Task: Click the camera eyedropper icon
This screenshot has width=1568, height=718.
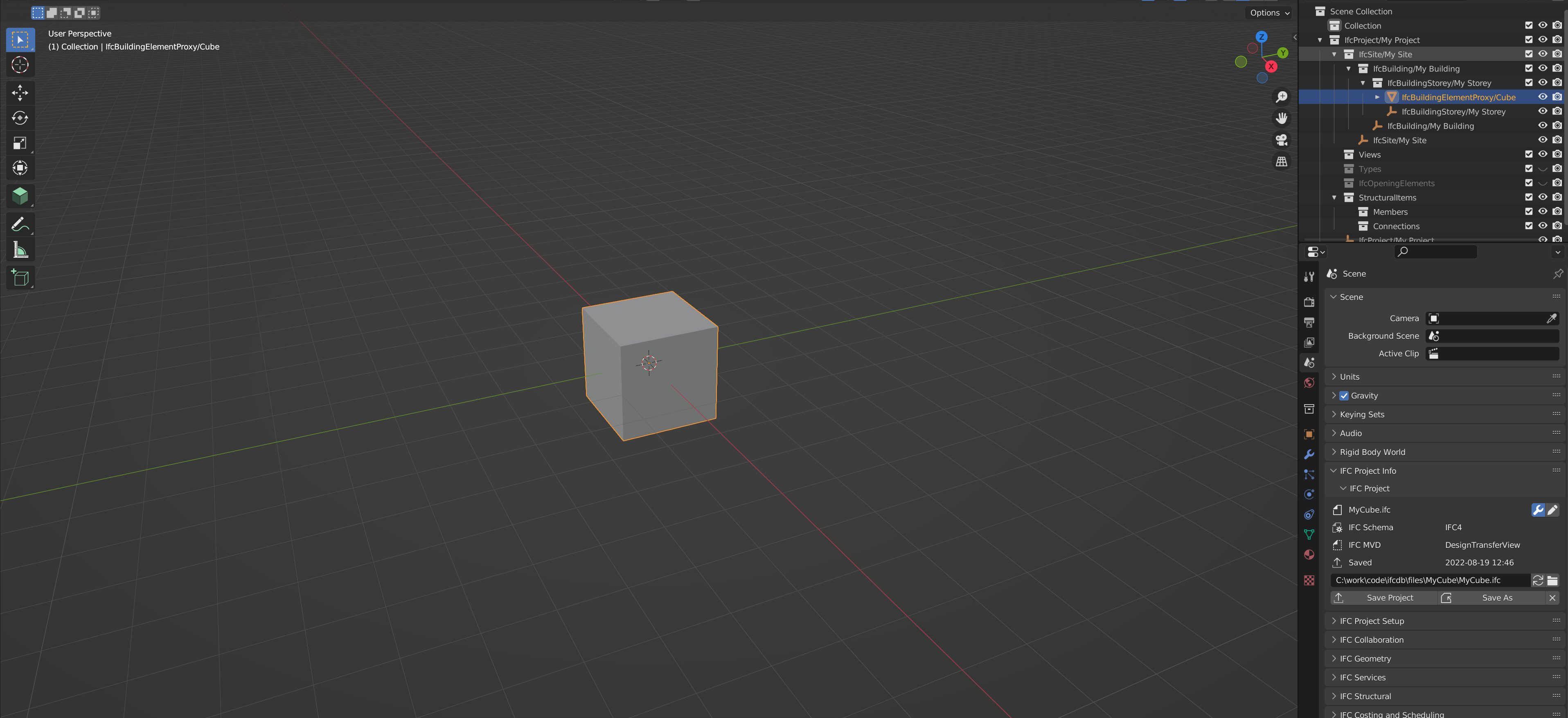Action: (x=1552, y=318)
